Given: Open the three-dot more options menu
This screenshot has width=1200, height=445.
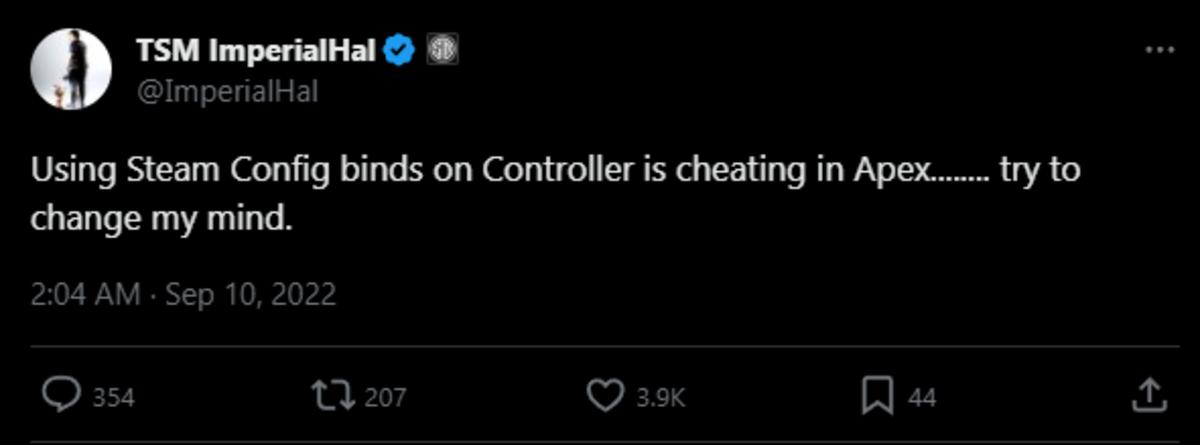Looking at the screenshot, I should (1158, 50).
